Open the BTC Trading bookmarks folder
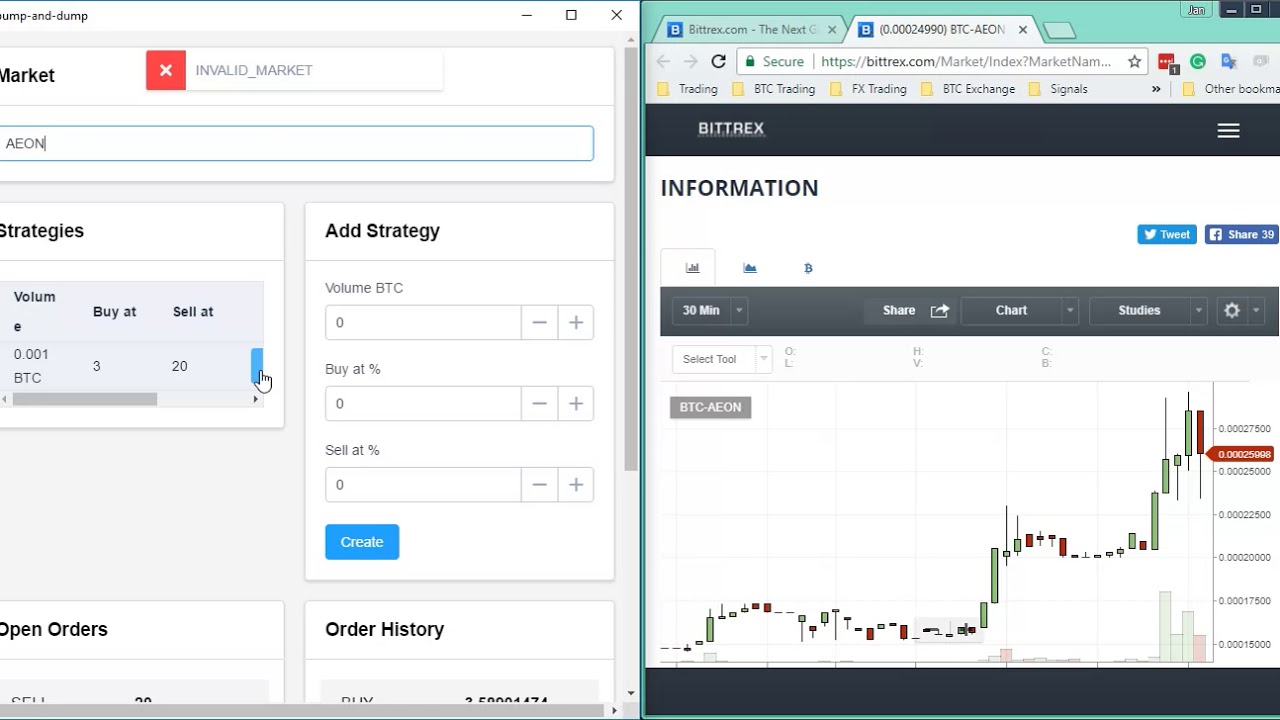1280x720 pixels. [x=773, y=89]
